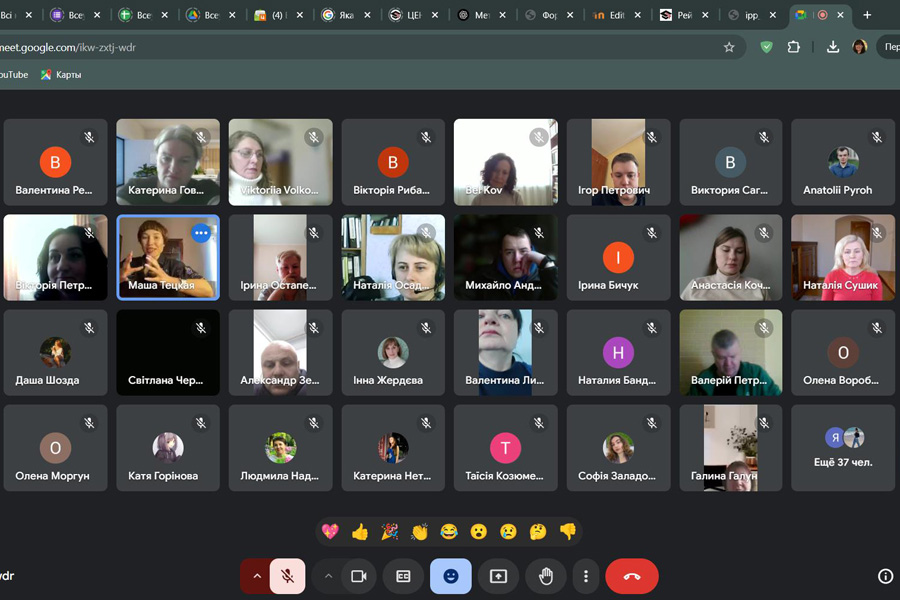Click participant name Михайло Анд...
Image resolution: width=900 pixels, height=600 pixels.
[503, 285]
